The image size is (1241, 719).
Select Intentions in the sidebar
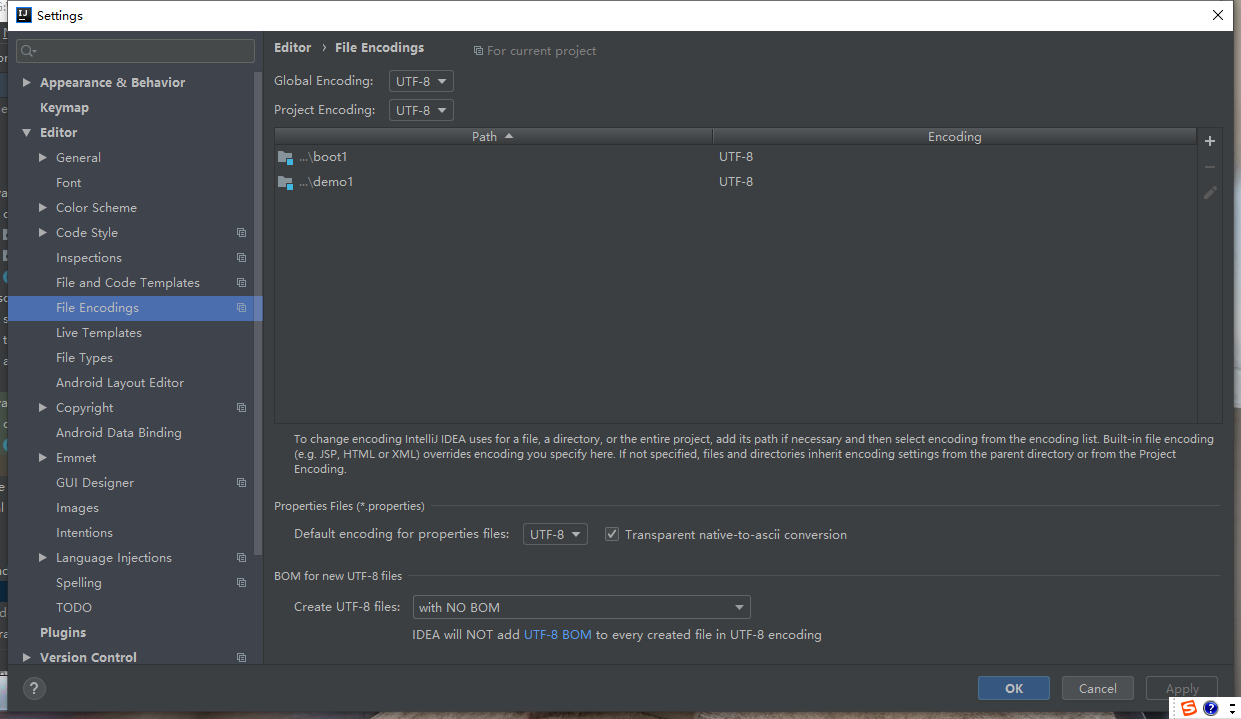[x=84, y=533]
